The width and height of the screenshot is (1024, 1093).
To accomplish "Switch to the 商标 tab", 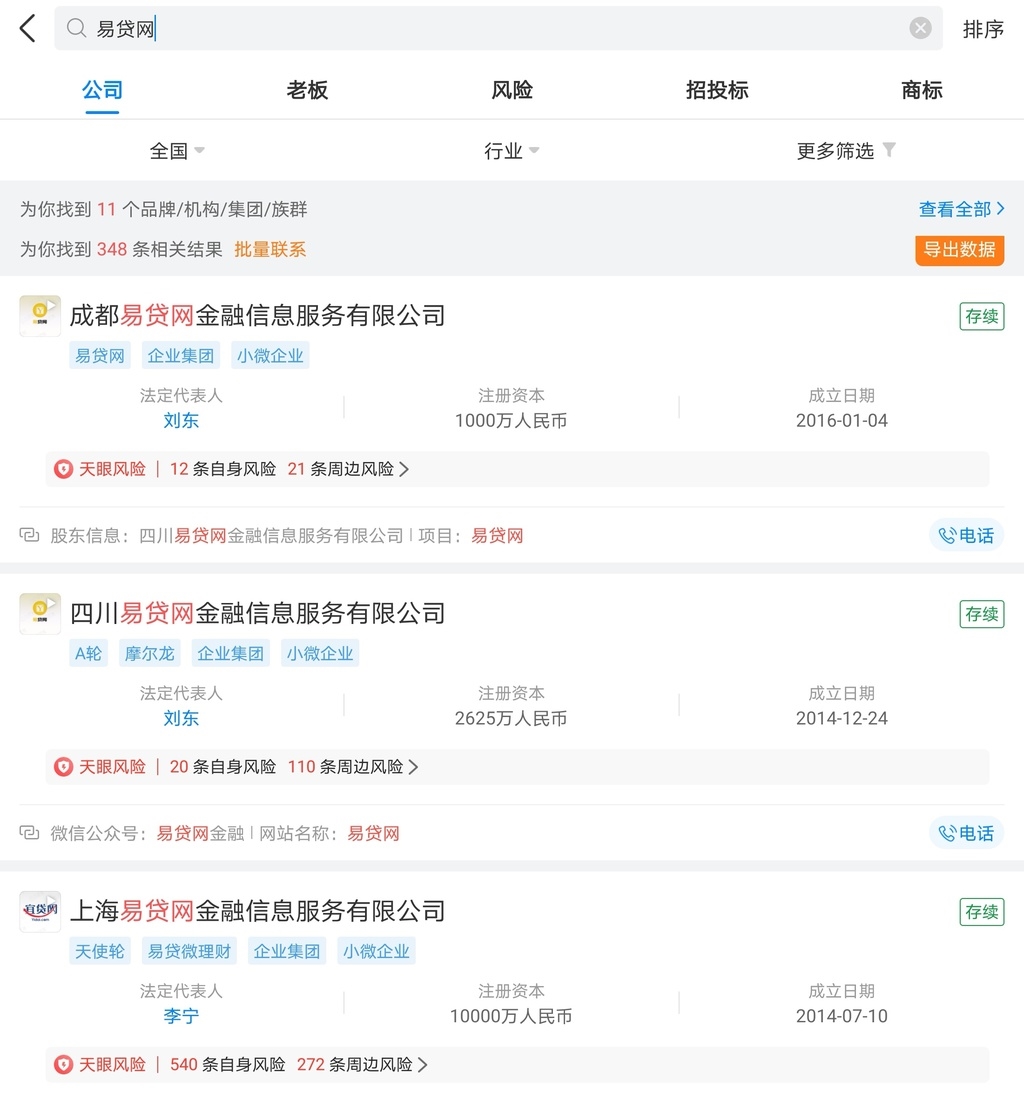I will pyautogui.click(x=921, y=90).
